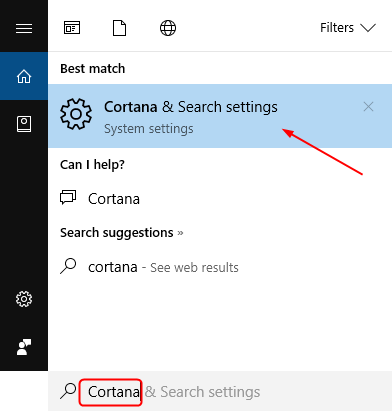Click the search magnifier in the search bar
The image size is (392, 411).
pyautogui.click(x=68, y=391)
